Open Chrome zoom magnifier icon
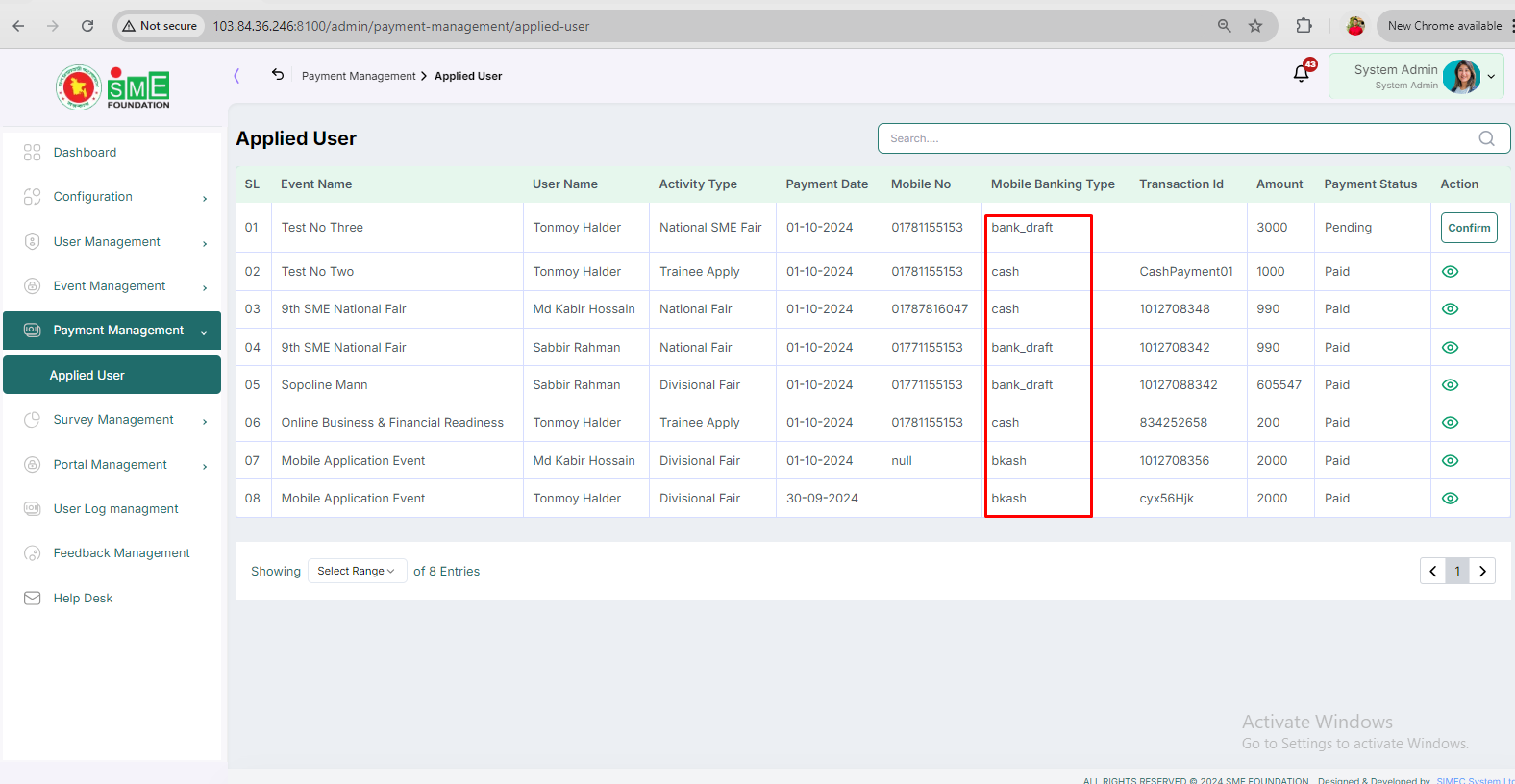Image resolution: width=1515 pixels, height=784 pixels. 1225,26
